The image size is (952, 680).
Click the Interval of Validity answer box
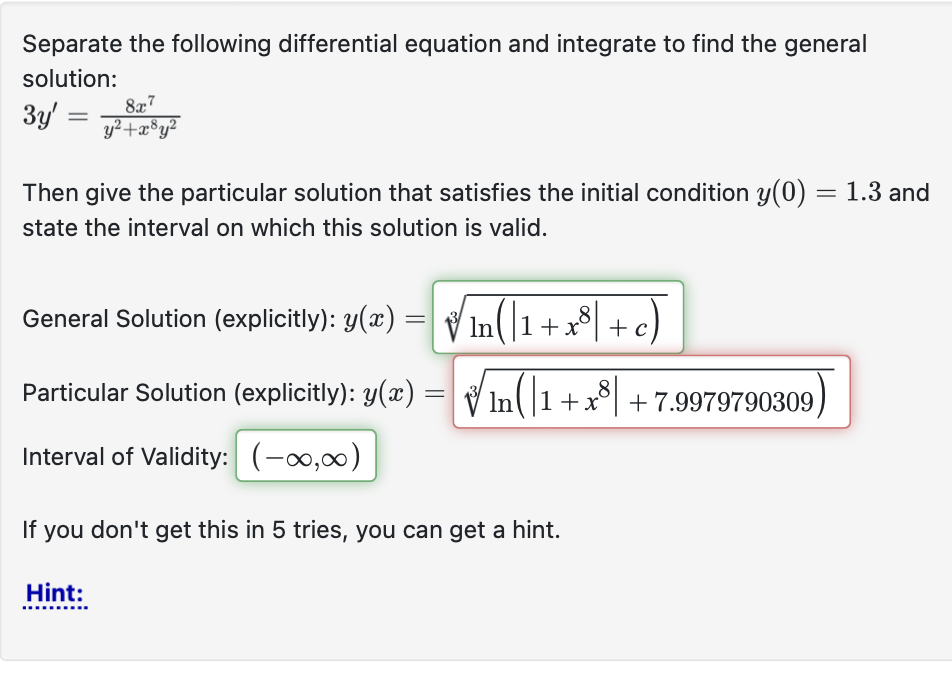pos(306,456)
